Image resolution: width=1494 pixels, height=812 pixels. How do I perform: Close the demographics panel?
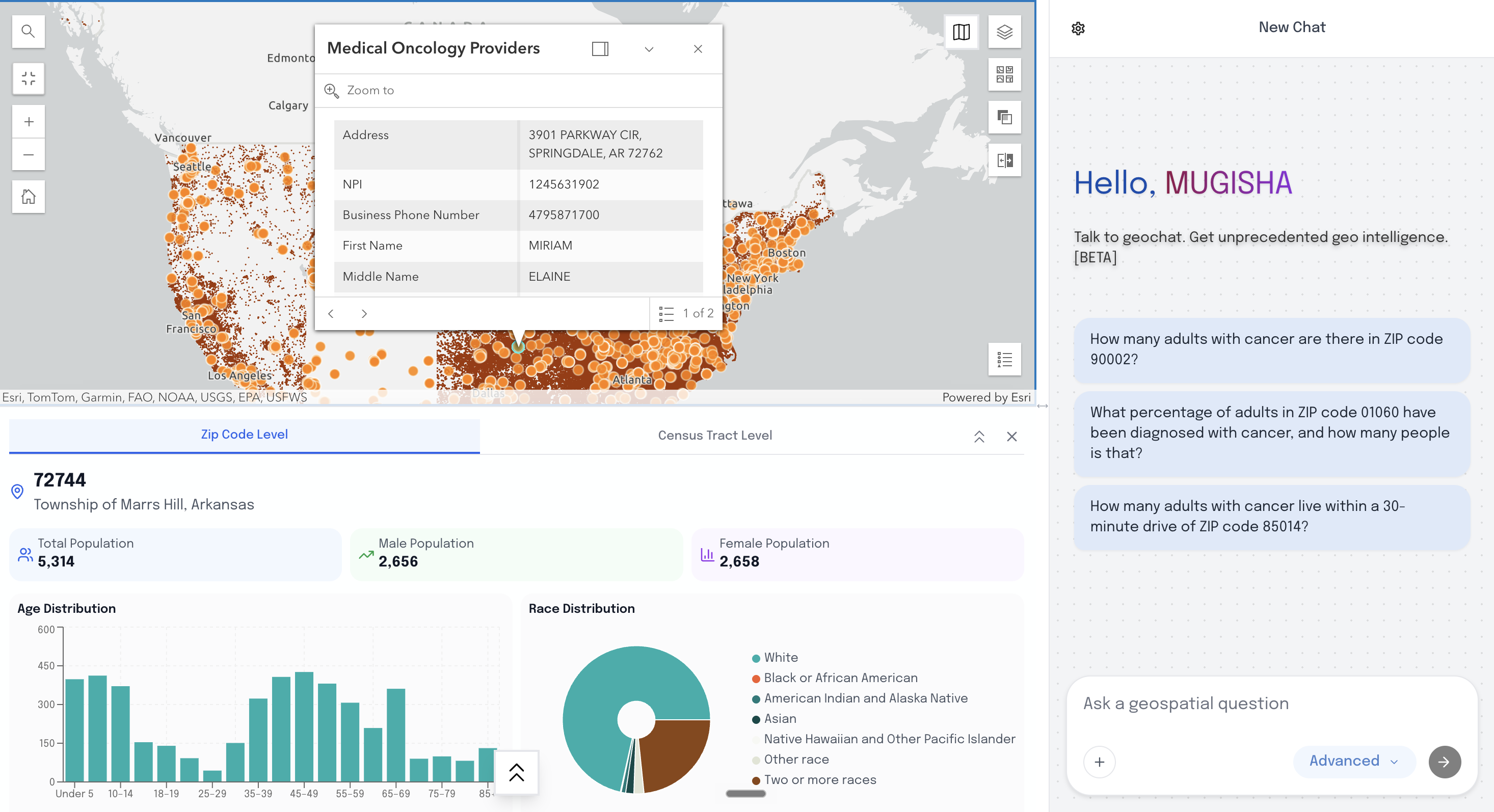click(1011, 437)
